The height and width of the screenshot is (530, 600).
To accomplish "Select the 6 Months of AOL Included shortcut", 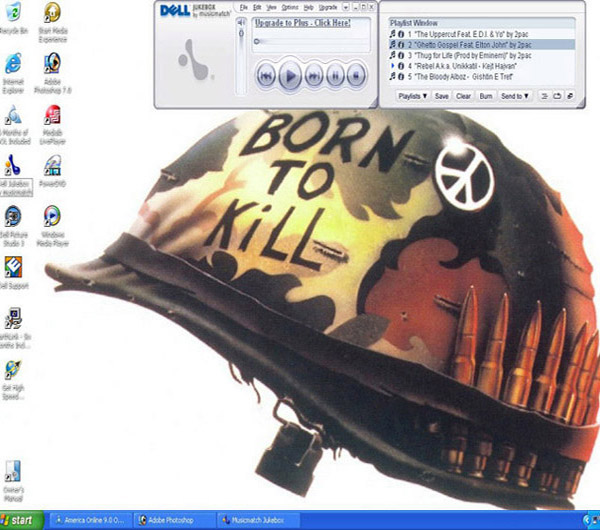I will coord(15,124).
